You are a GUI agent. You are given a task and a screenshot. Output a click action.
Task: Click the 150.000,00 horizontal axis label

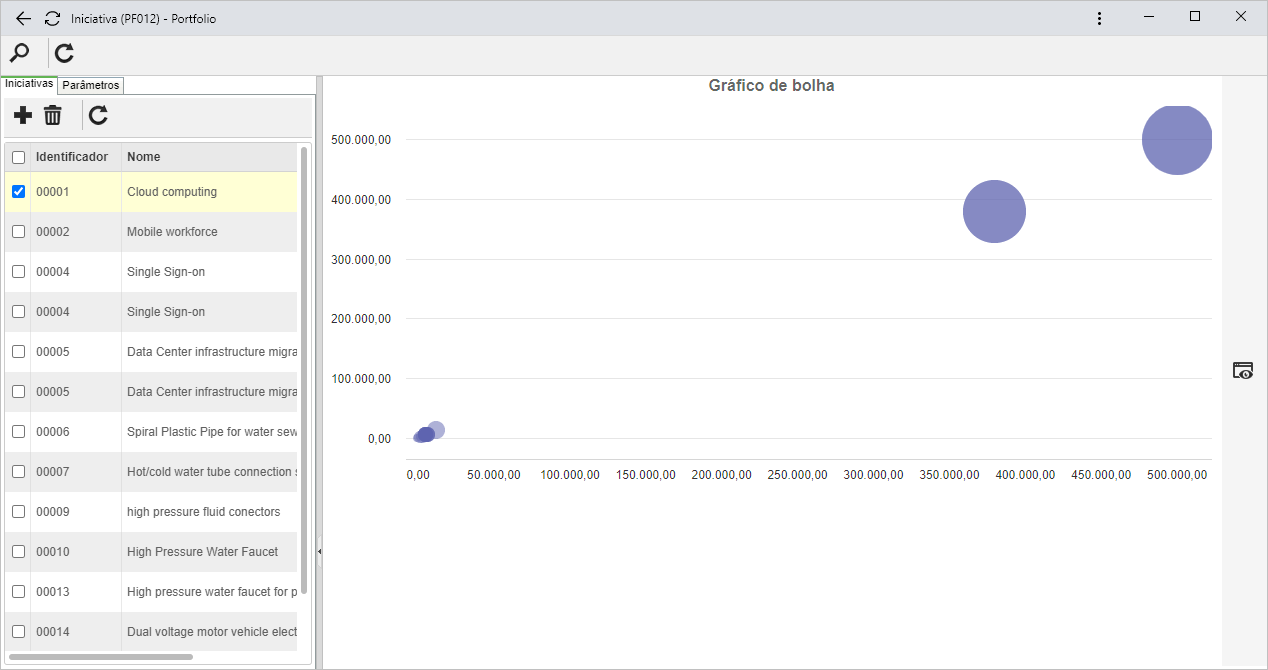pyautogui.click(x=646, y=475)
